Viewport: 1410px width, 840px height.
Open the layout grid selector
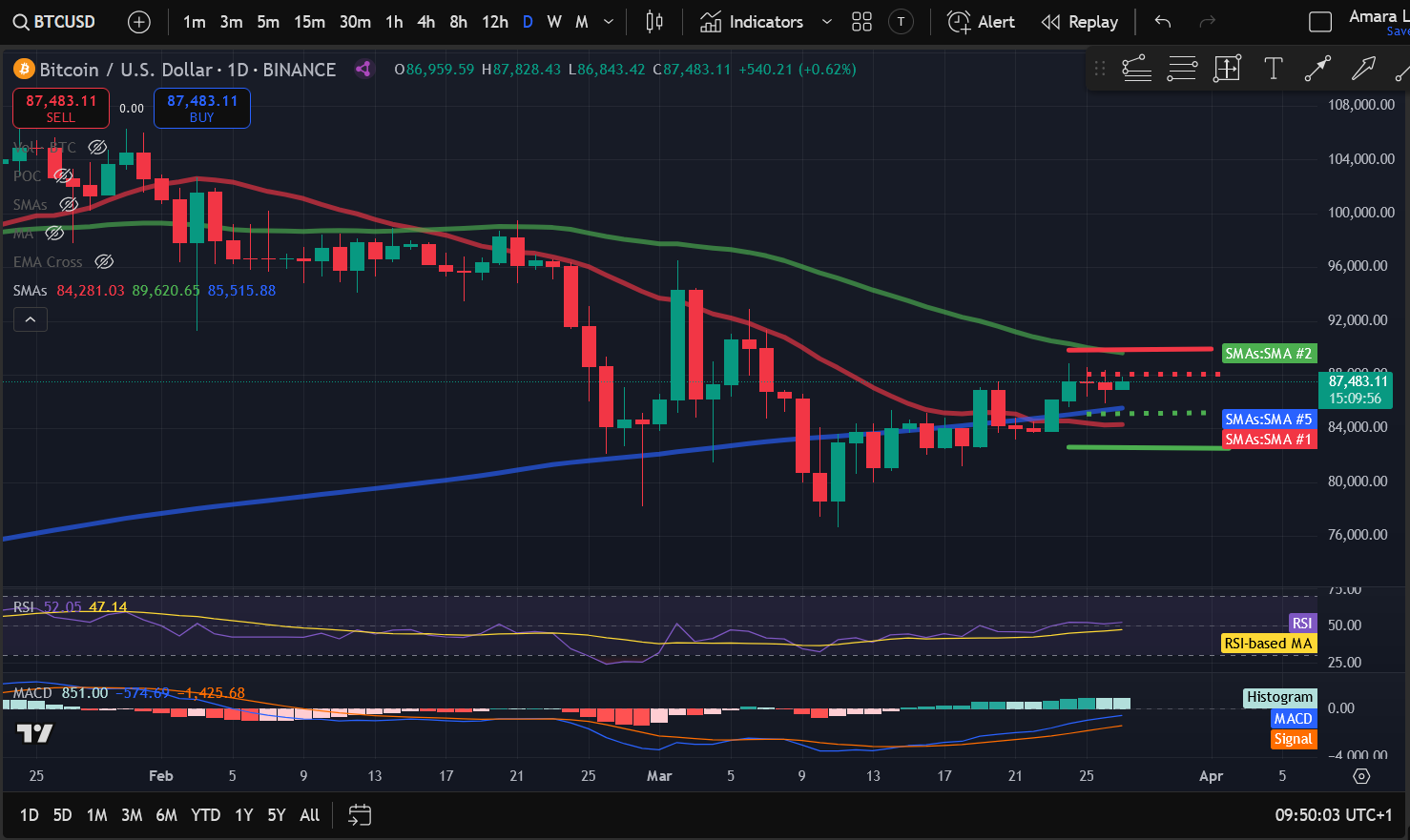(x=861, y=22)
